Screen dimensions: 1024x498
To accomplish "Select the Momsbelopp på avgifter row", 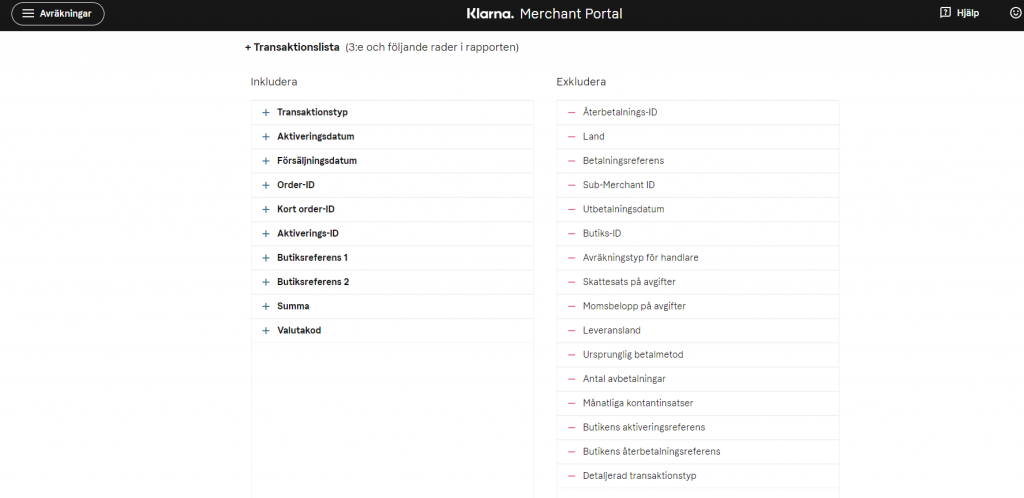I will click(x=697, y=306).
